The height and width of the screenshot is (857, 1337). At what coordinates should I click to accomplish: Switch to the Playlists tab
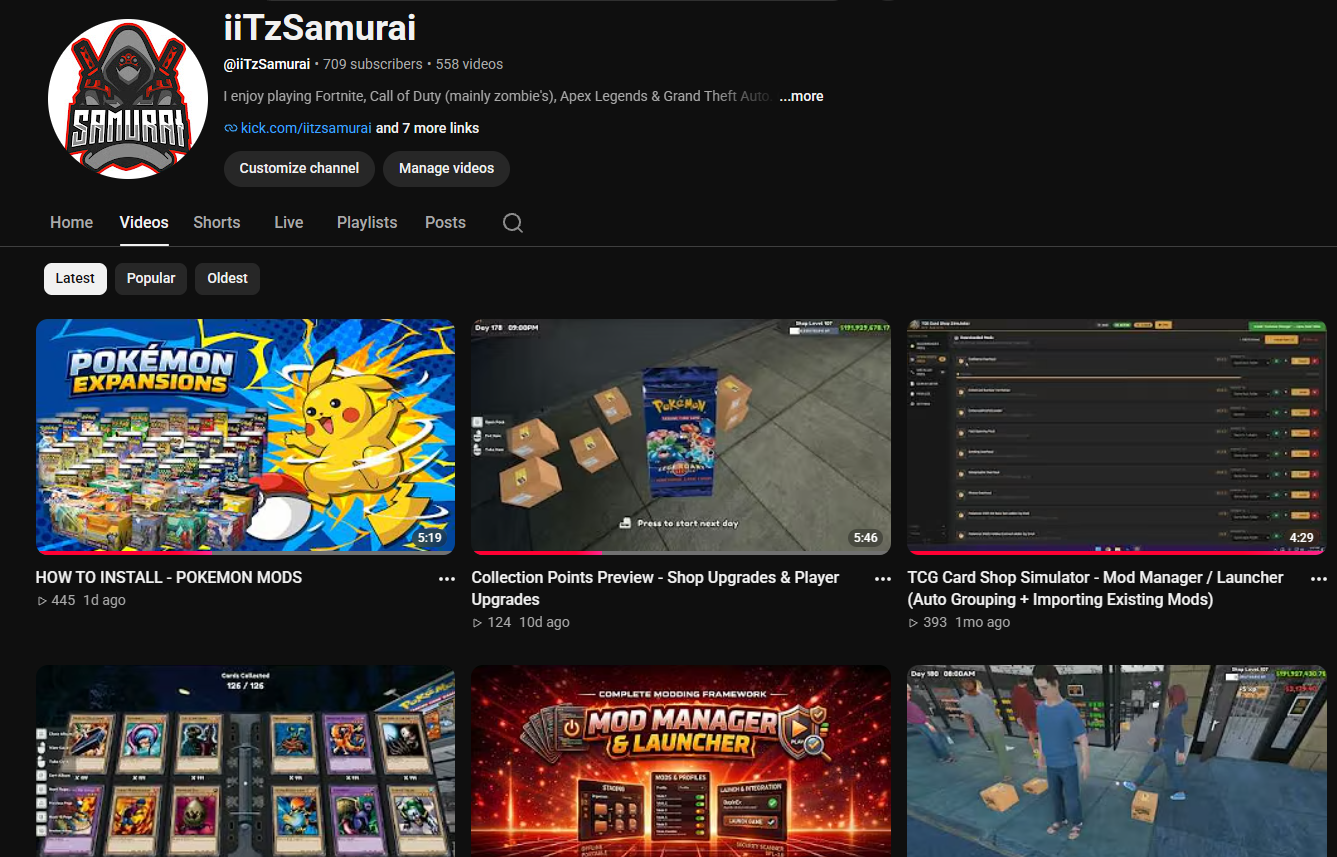pos(367,222)
